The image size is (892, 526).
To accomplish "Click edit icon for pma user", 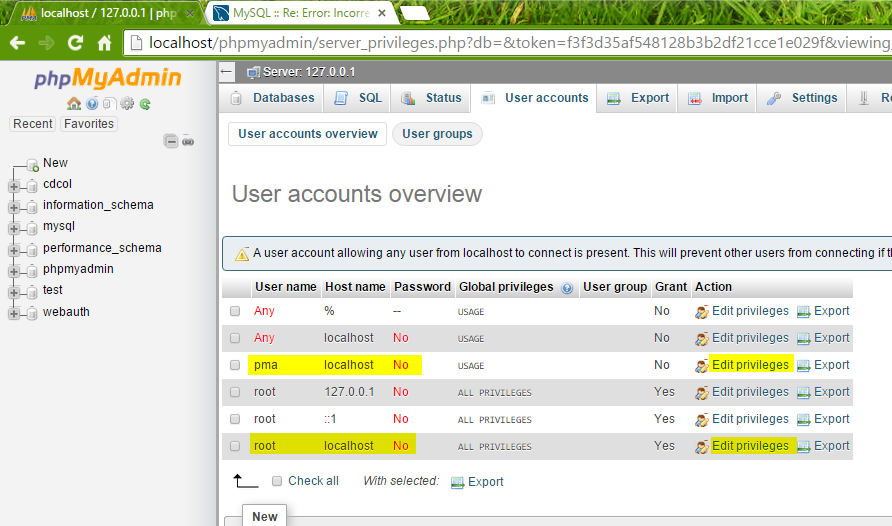I will 701,366.
